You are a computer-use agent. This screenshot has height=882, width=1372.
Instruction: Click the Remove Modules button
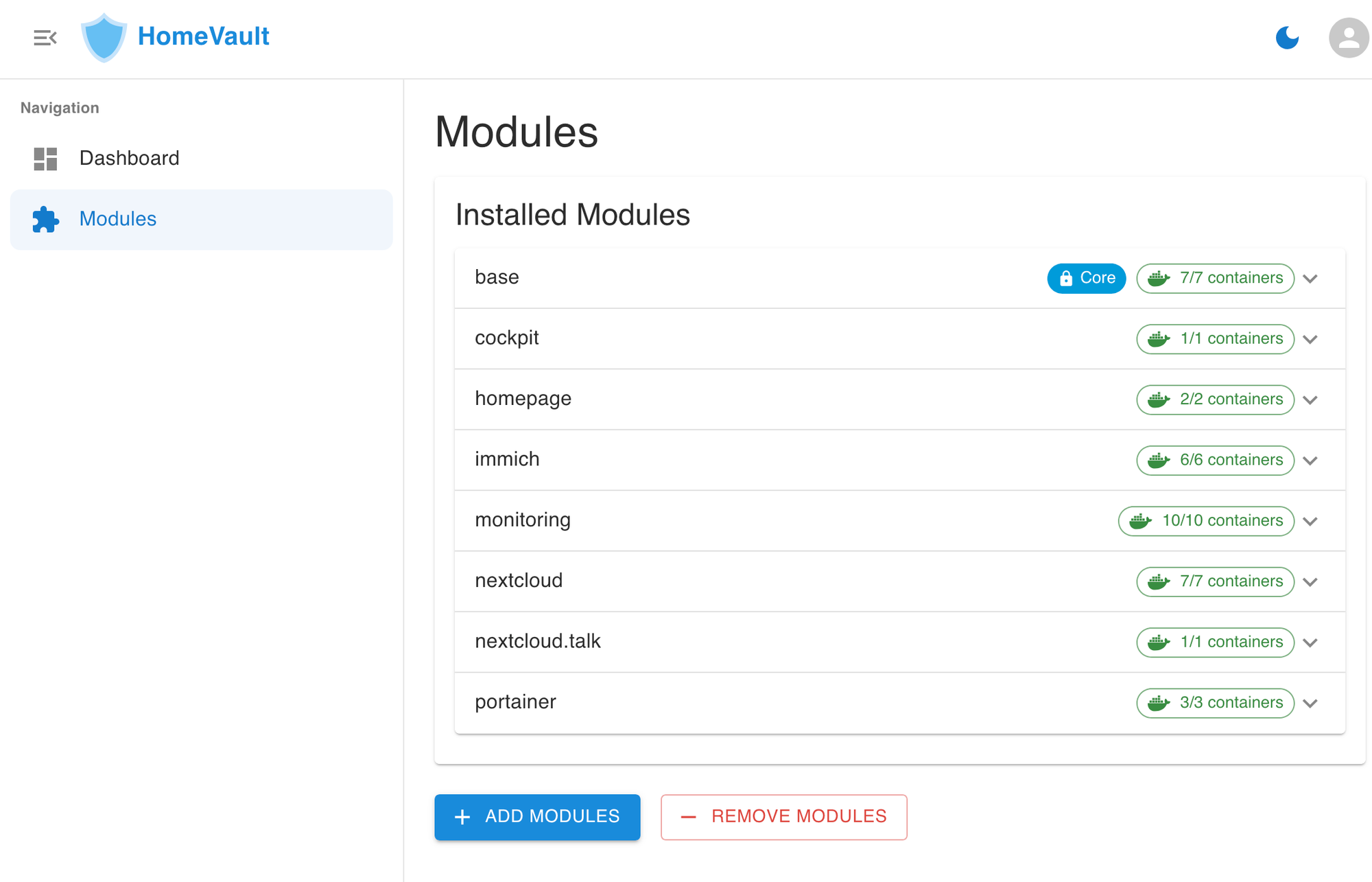click(x=784, y=817)
